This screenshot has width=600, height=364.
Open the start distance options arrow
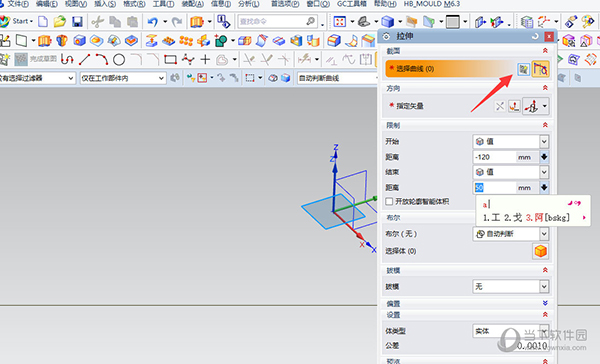click(x=544, y=157)
